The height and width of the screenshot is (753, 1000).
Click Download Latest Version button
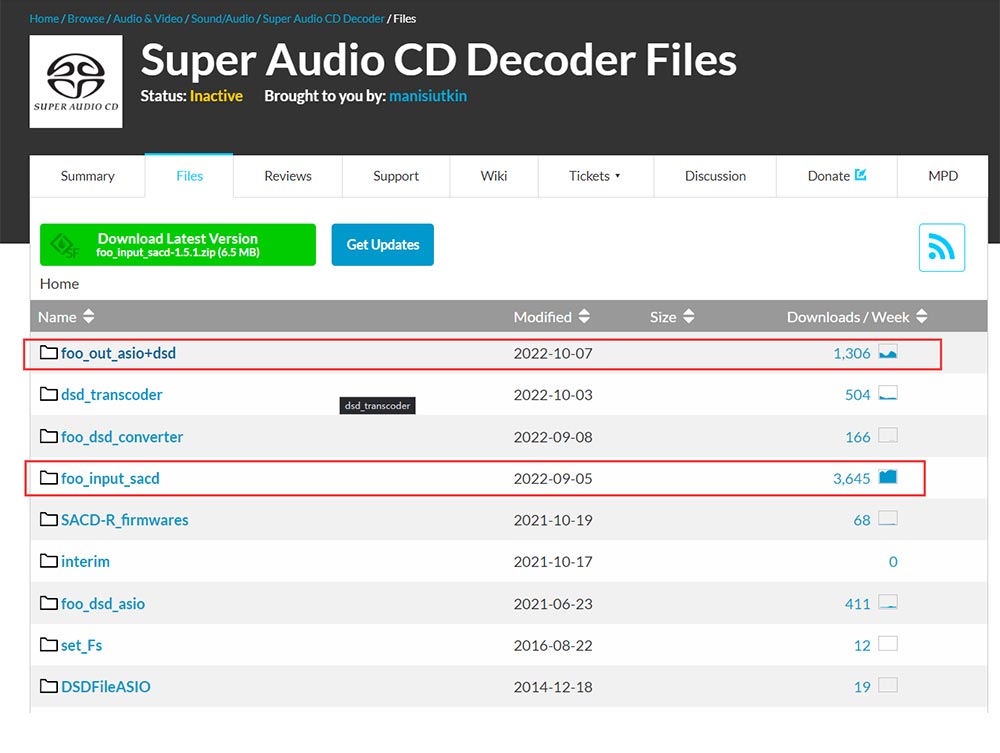pyautogui.click(x=178, y=245)
